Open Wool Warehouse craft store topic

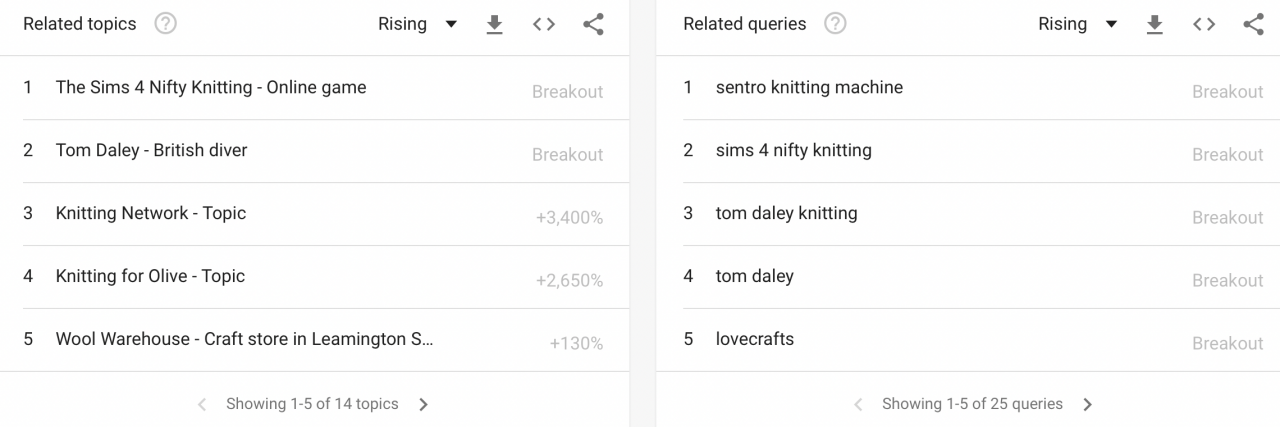[x=245, y=340]
